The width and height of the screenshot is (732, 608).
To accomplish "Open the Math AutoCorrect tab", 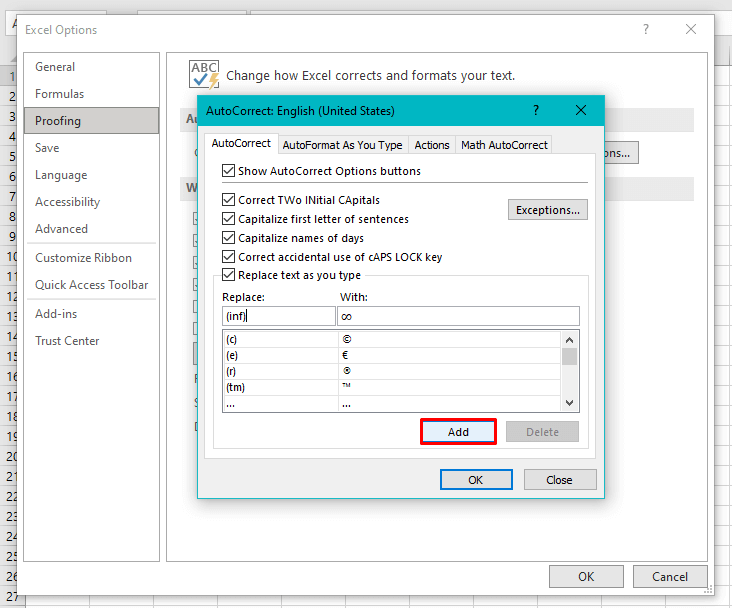I will [504, 145].
